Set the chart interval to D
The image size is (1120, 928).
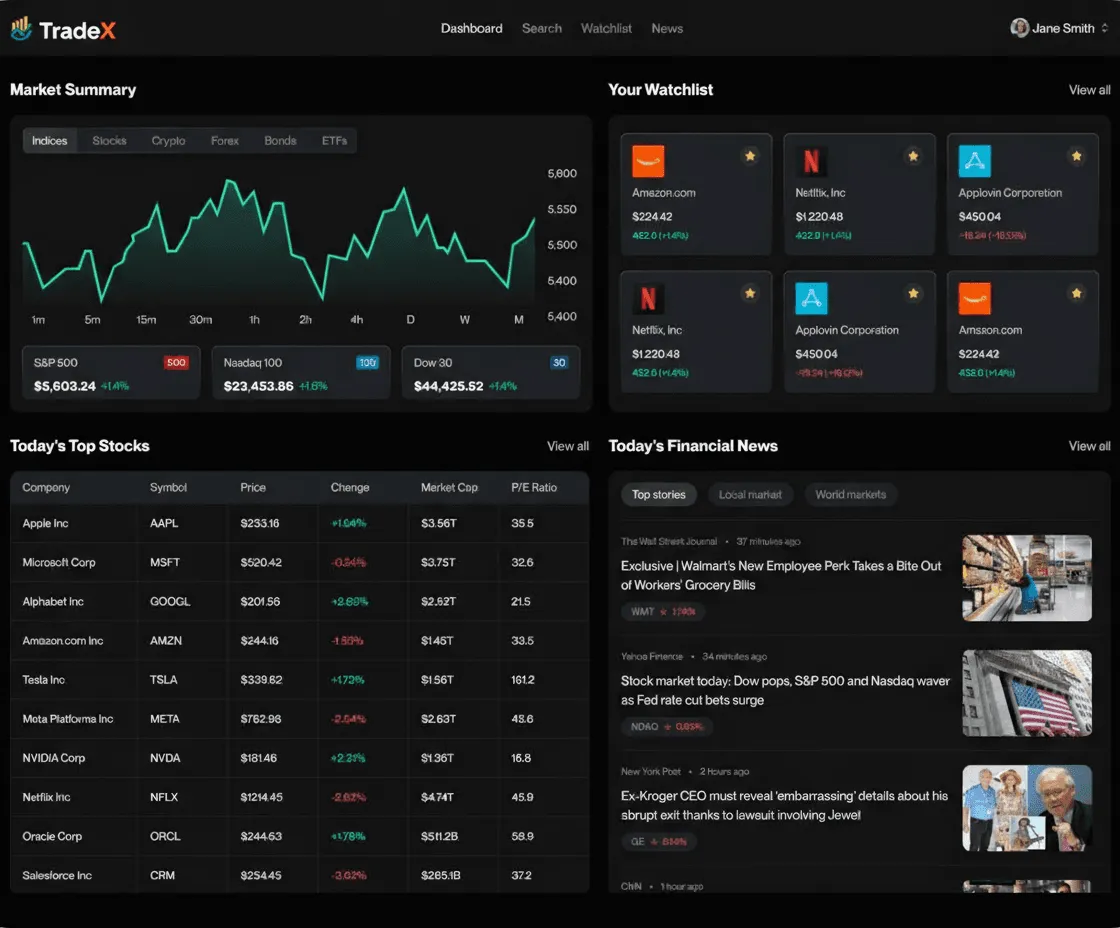[411, 319]
